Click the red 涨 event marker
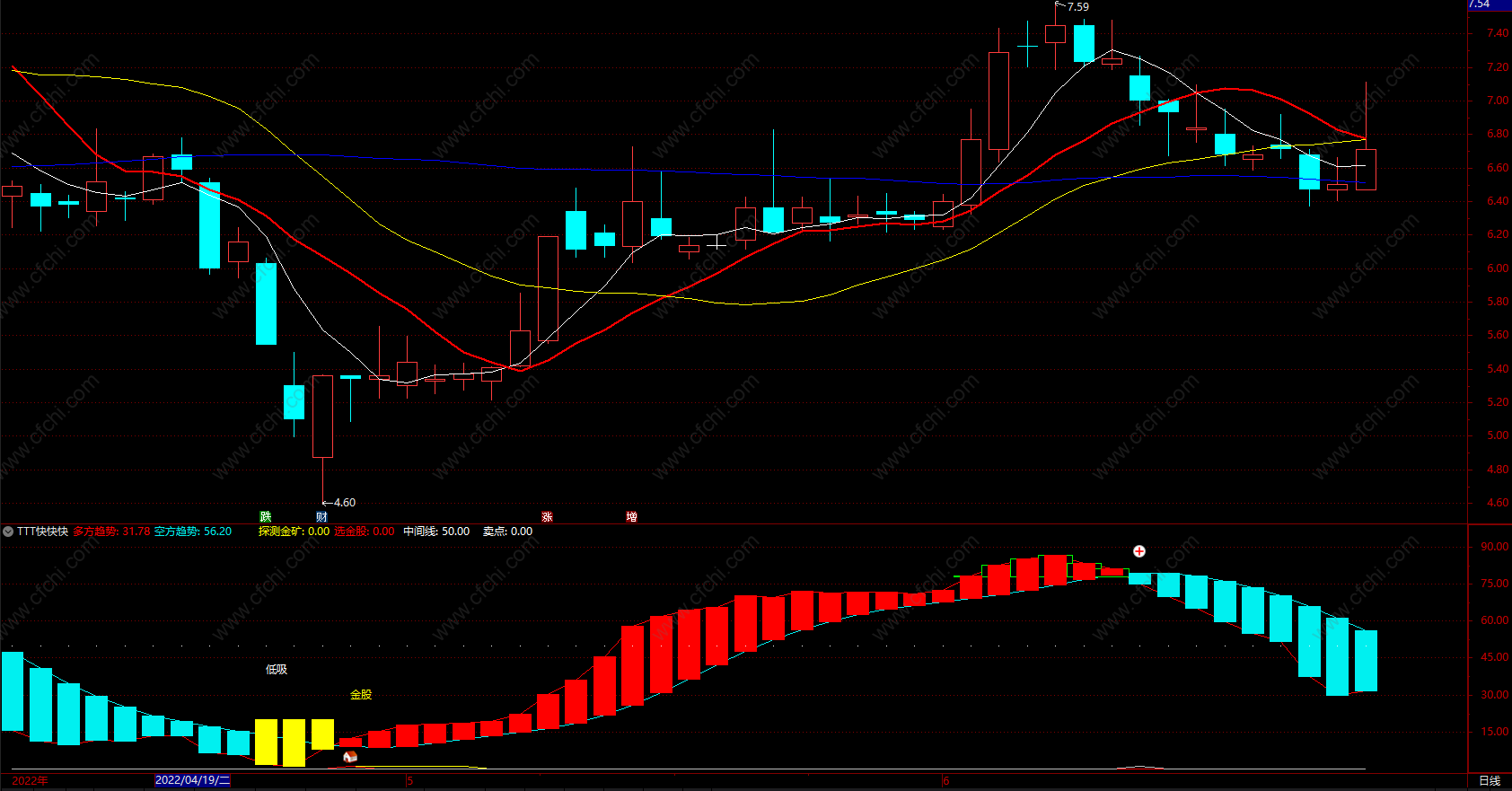1512x791 pixels. click(547, 517)
